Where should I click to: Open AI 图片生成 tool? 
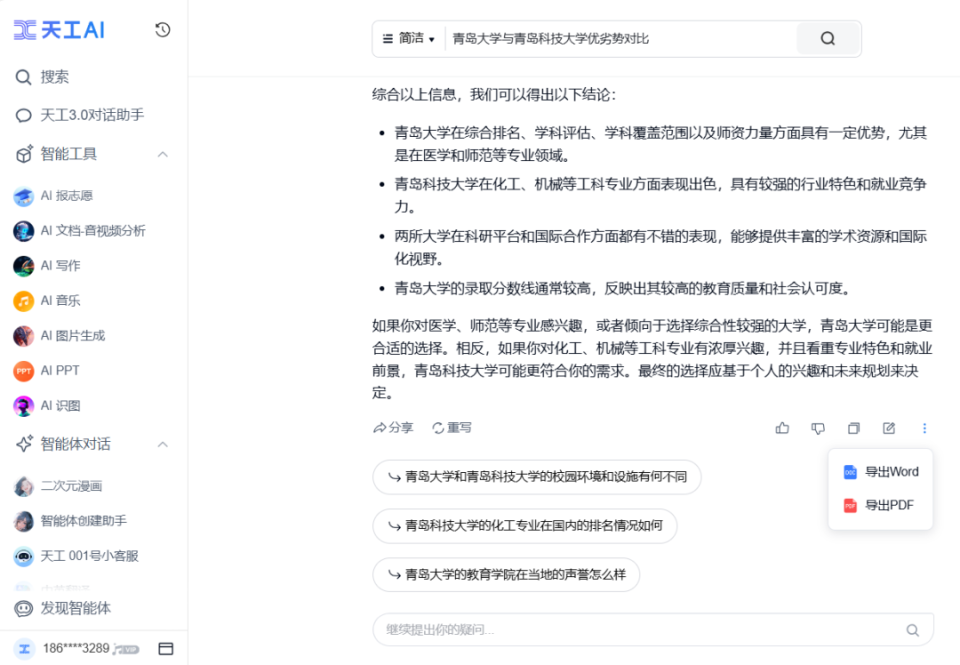click(x=59, y=336)
